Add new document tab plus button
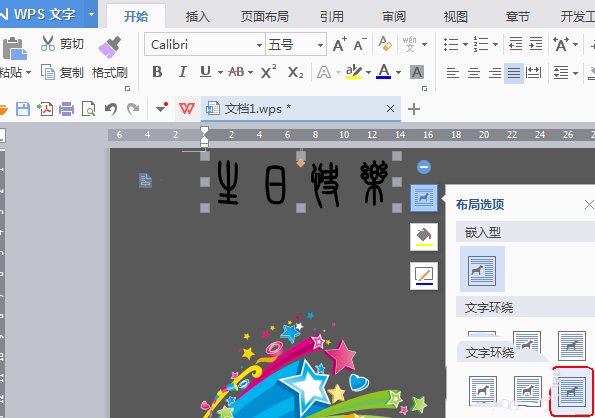This screenshot has height=418, width=595. click(x=414, y=109)
